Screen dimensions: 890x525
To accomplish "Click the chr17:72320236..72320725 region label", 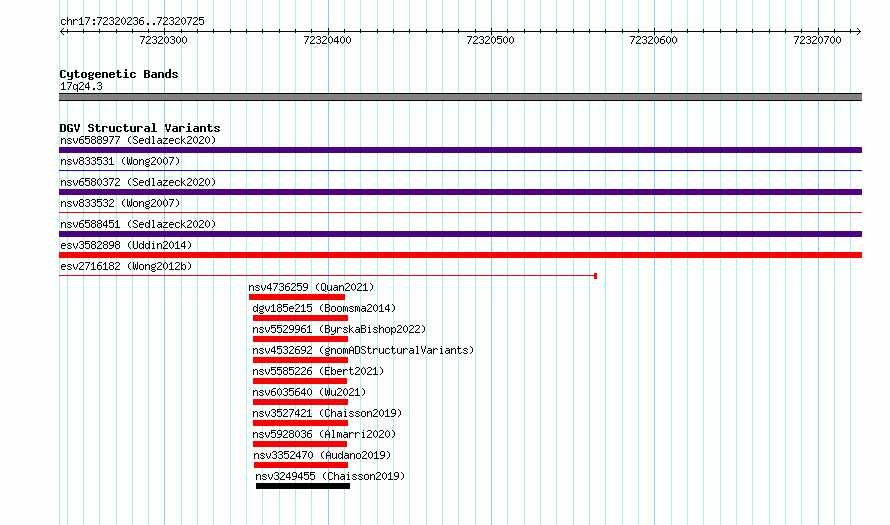I will 132,22.
